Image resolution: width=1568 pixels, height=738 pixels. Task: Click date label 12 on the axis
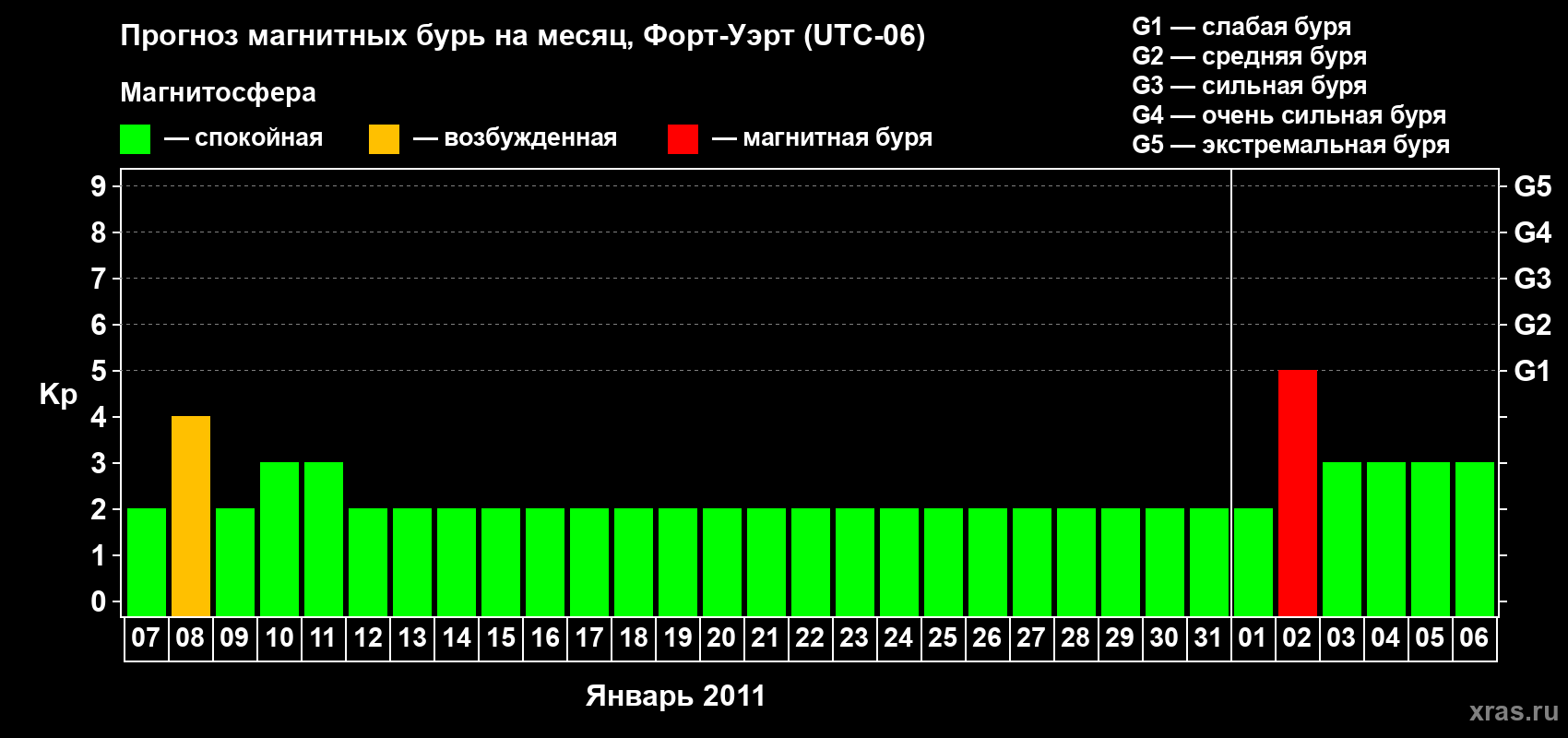point(368,637)
